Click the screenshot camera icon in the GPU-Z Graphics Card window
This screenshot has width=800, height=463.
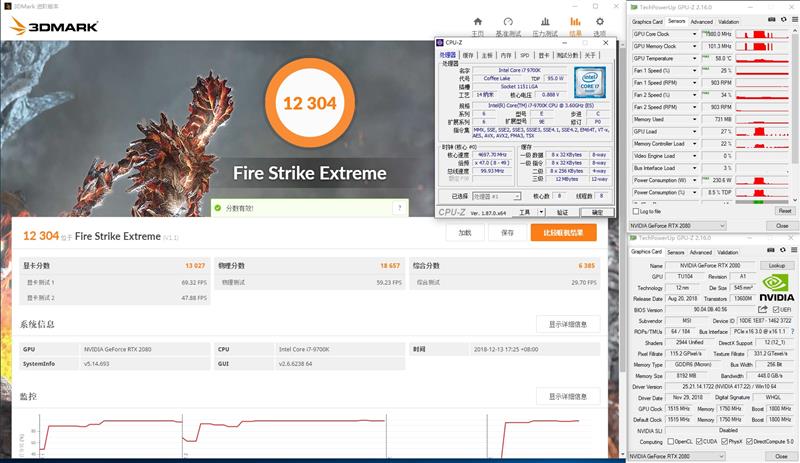771,250
